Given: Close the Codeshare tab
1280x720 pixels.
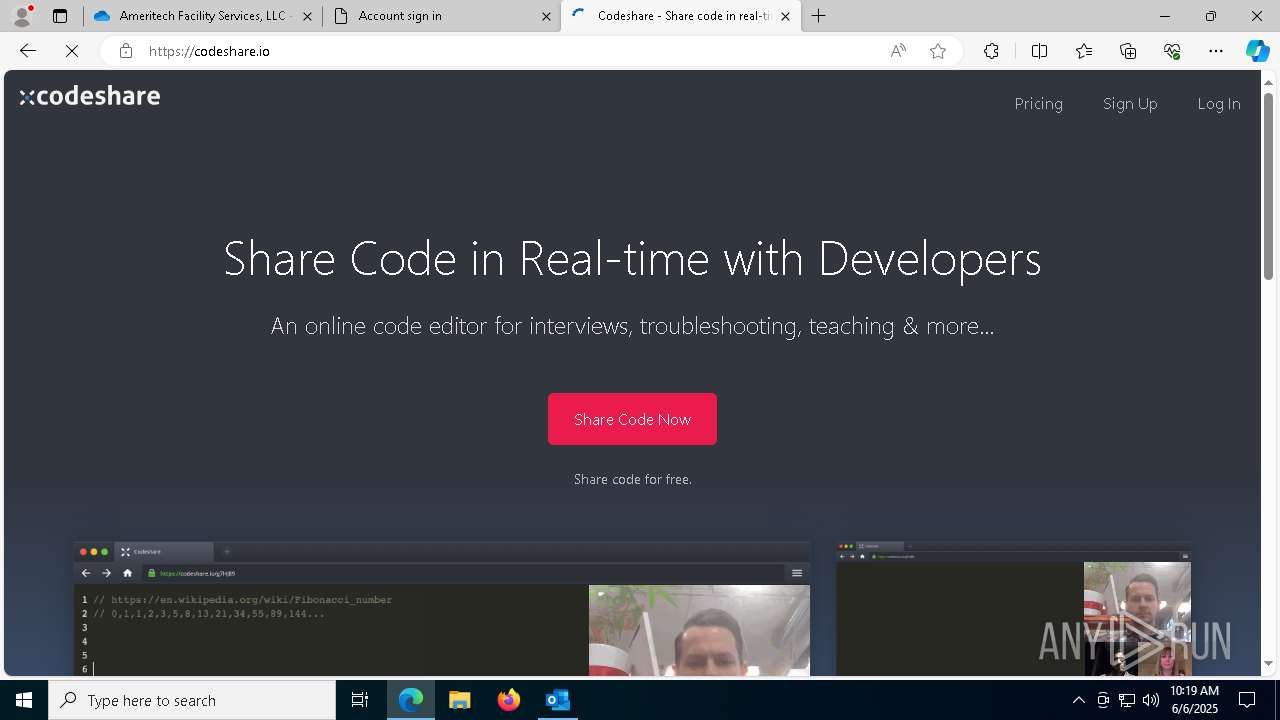Looking at the screenshot, I should pos(785,16).
